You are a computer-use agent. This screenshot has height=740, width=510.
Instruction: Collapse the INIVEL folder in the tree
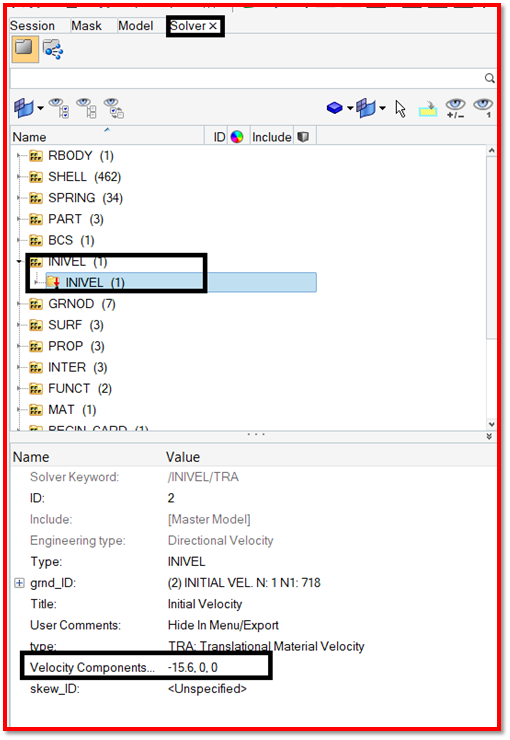point(19,261)
